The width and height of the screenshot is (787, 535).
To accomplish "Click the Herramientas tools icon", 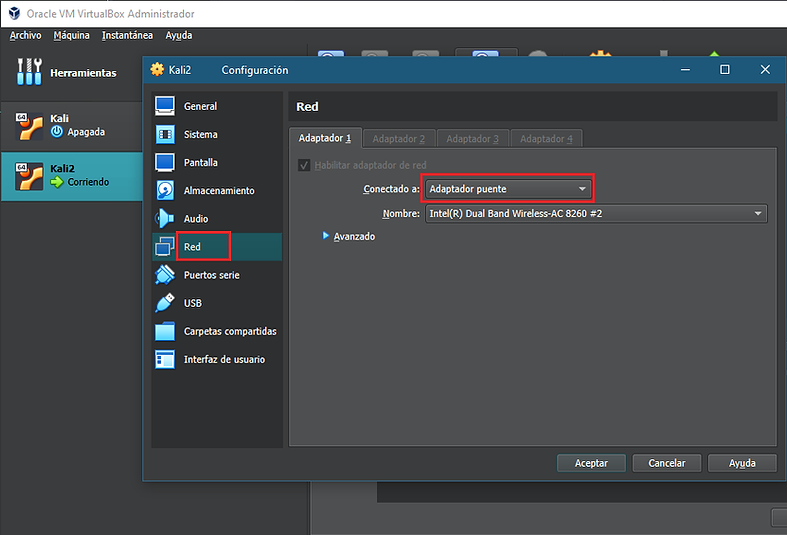I will point(29,72).
